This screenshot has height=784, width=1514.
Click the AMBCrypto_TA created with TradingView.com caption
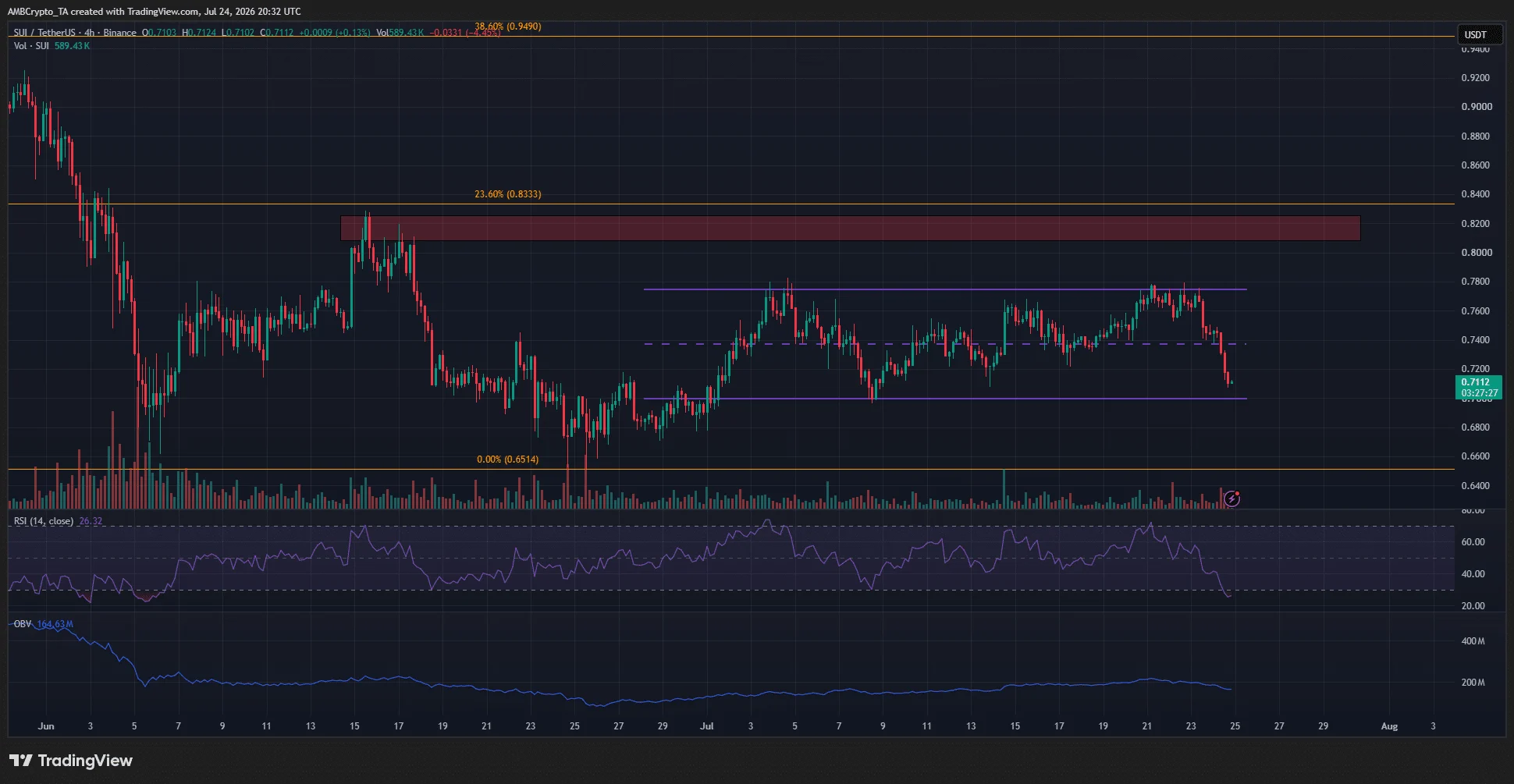pyautogui.click(x=154, y=12)
